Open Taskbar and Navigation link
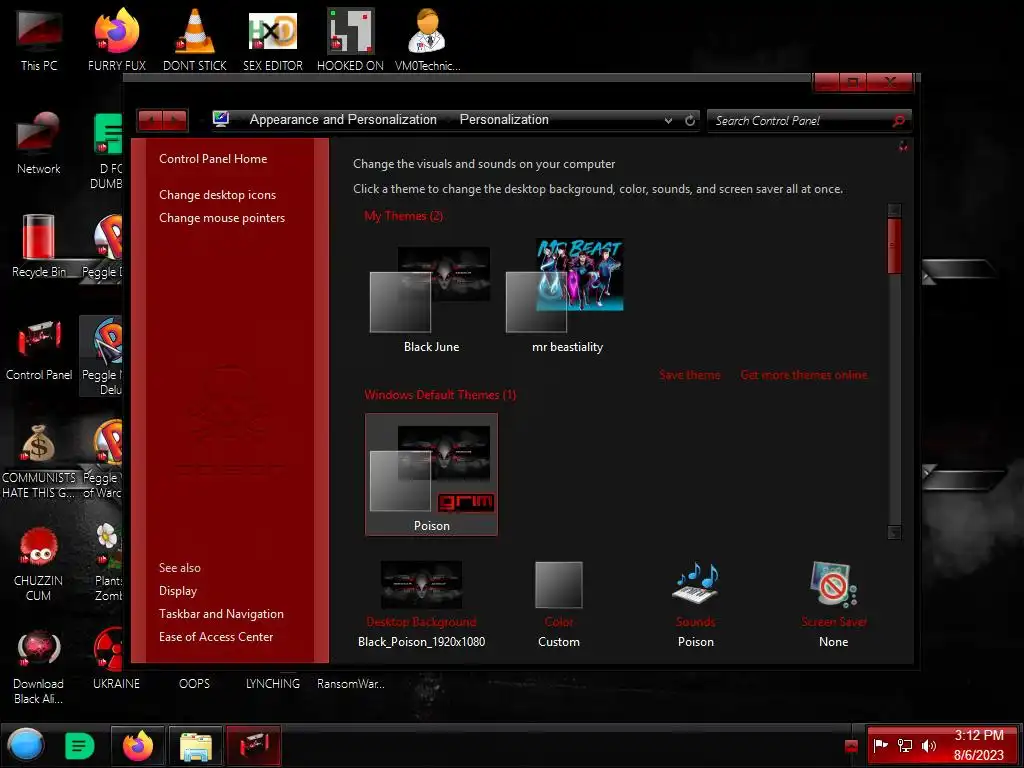 (x=221, y=614)
